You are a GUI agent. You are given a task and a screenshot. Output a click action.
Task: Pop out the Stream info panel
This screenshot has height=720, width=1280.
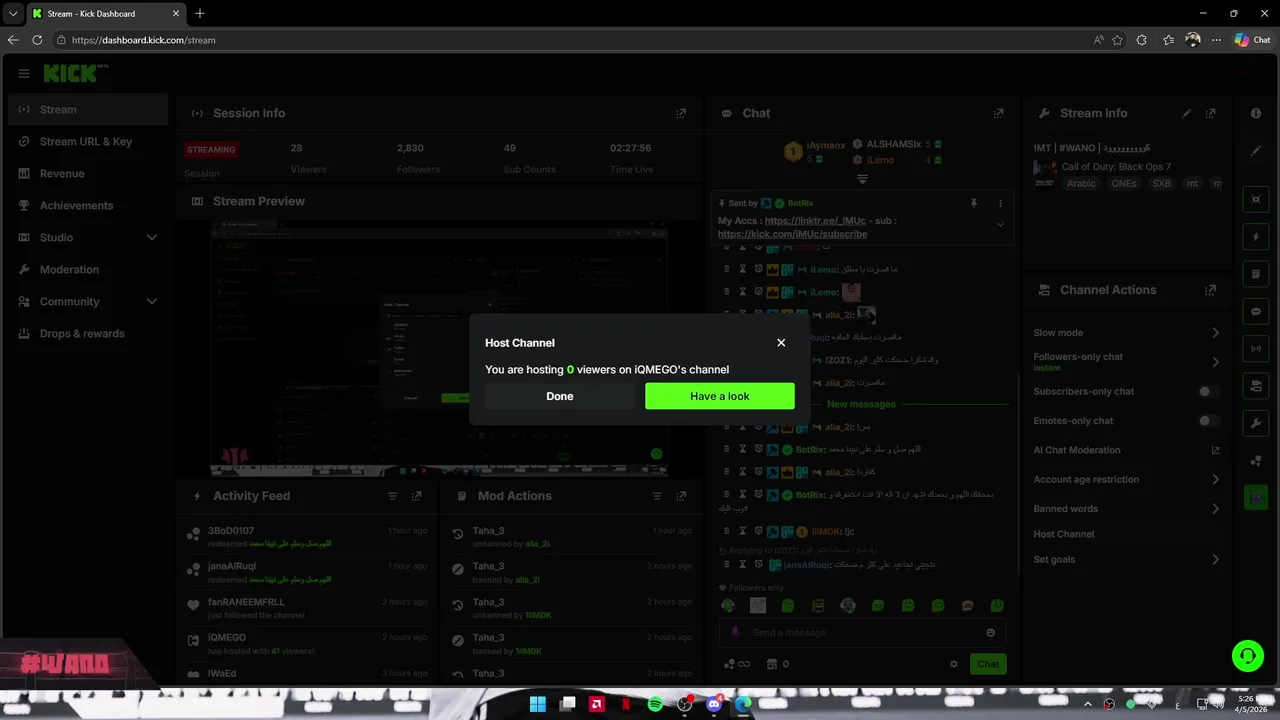[x=1211, y=114]
